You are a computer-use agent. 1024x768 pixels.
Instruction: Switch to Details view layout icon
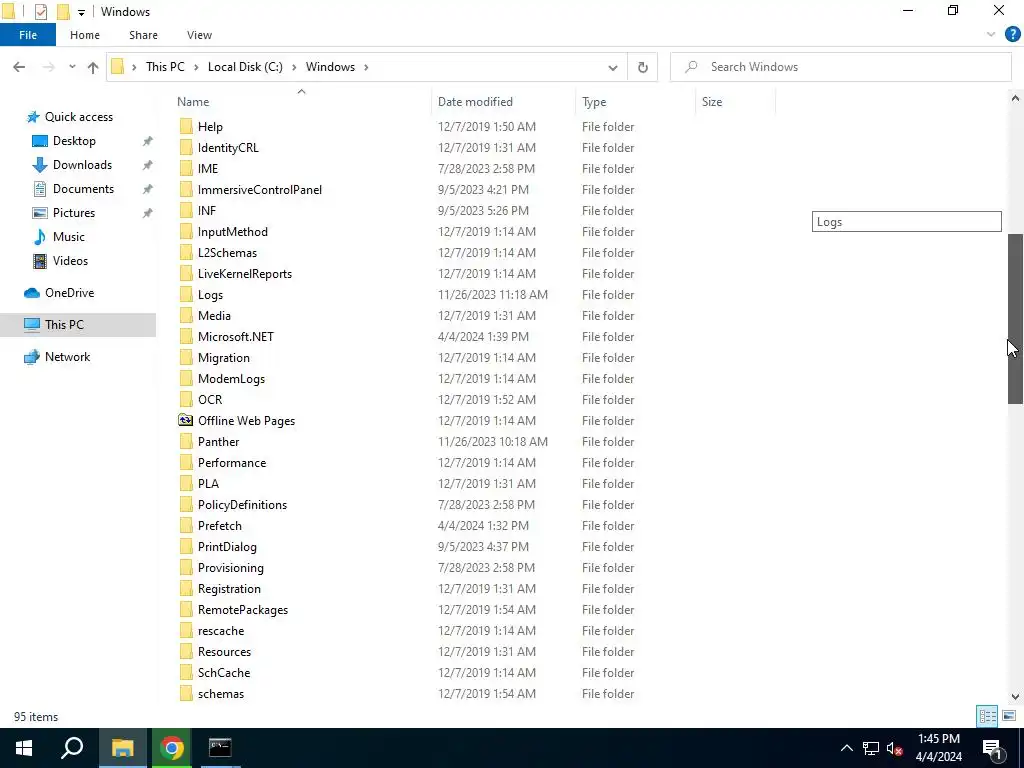(x=987, y=716)
